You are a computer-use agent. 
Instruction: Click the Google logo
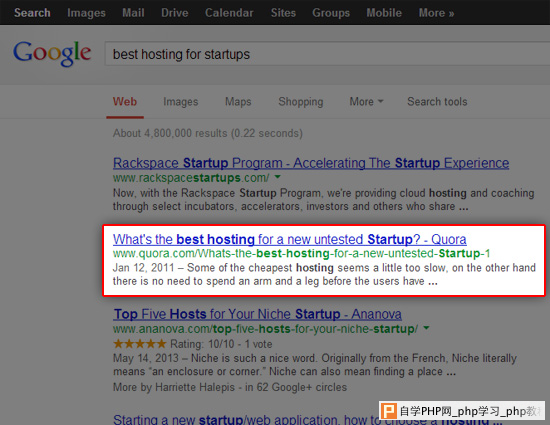(x=52, y=53)
